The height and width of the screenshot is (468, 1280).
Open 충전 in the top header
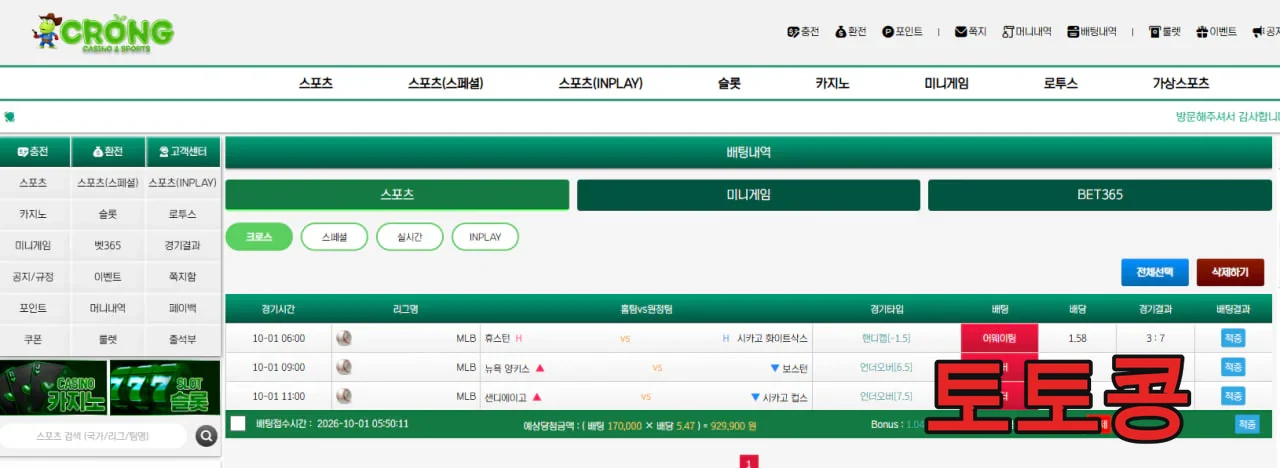point(803,32)
